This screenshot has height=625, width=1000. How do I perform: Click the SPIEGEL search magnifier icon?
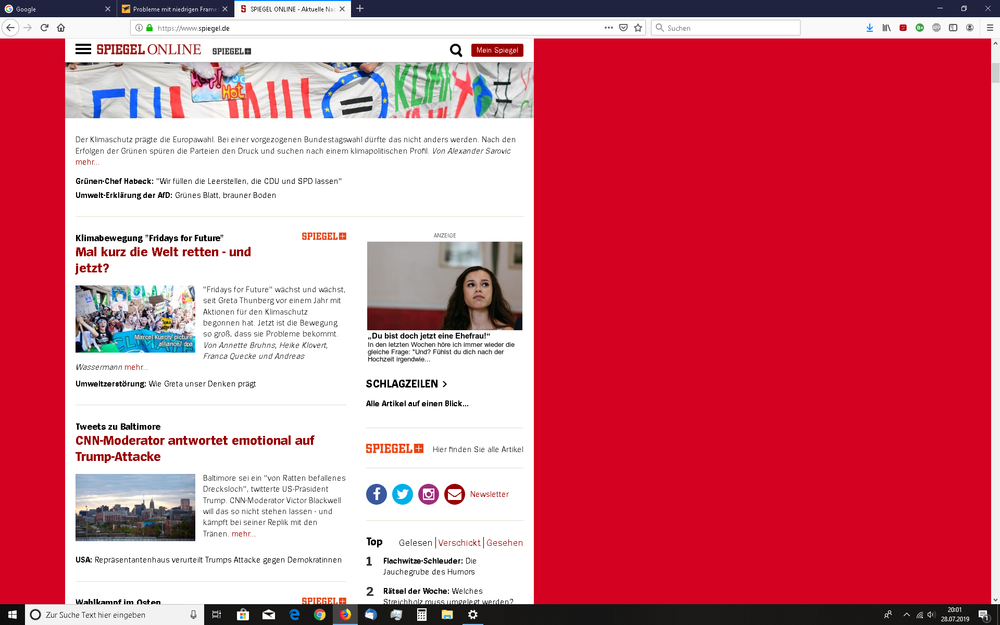[456, 50]
